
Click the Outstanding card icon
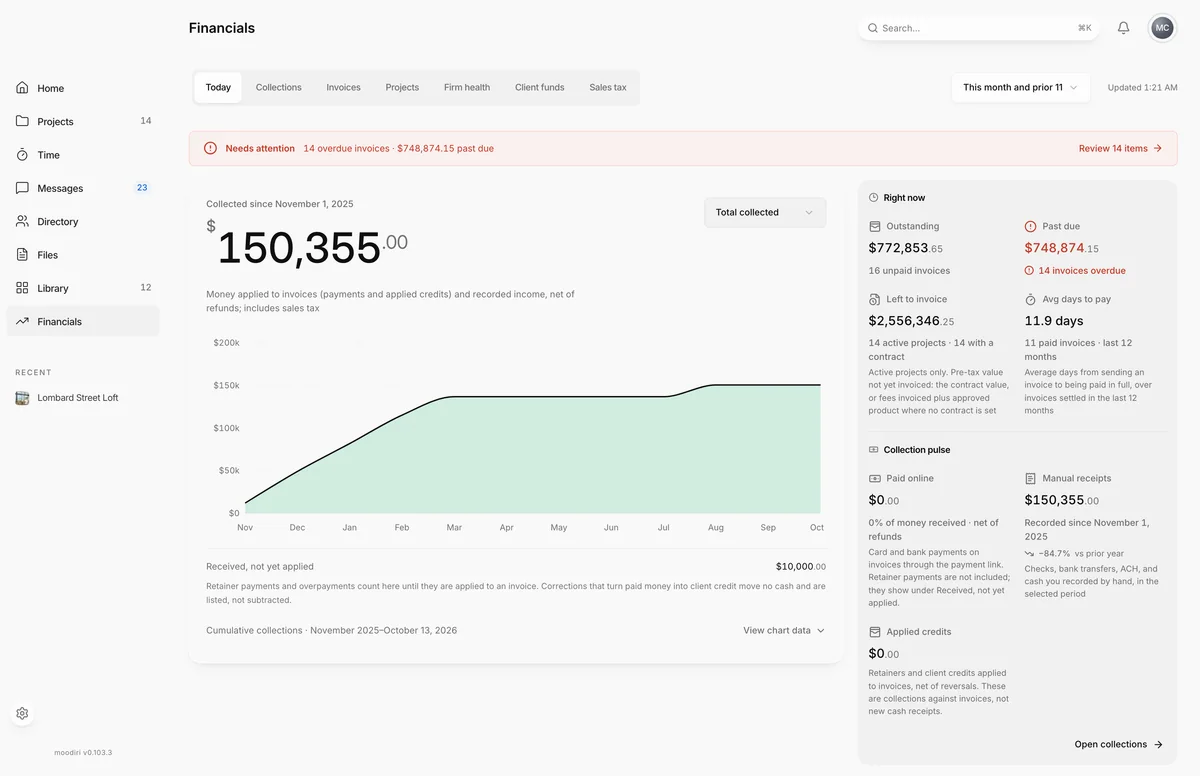(x=875, y=226)
